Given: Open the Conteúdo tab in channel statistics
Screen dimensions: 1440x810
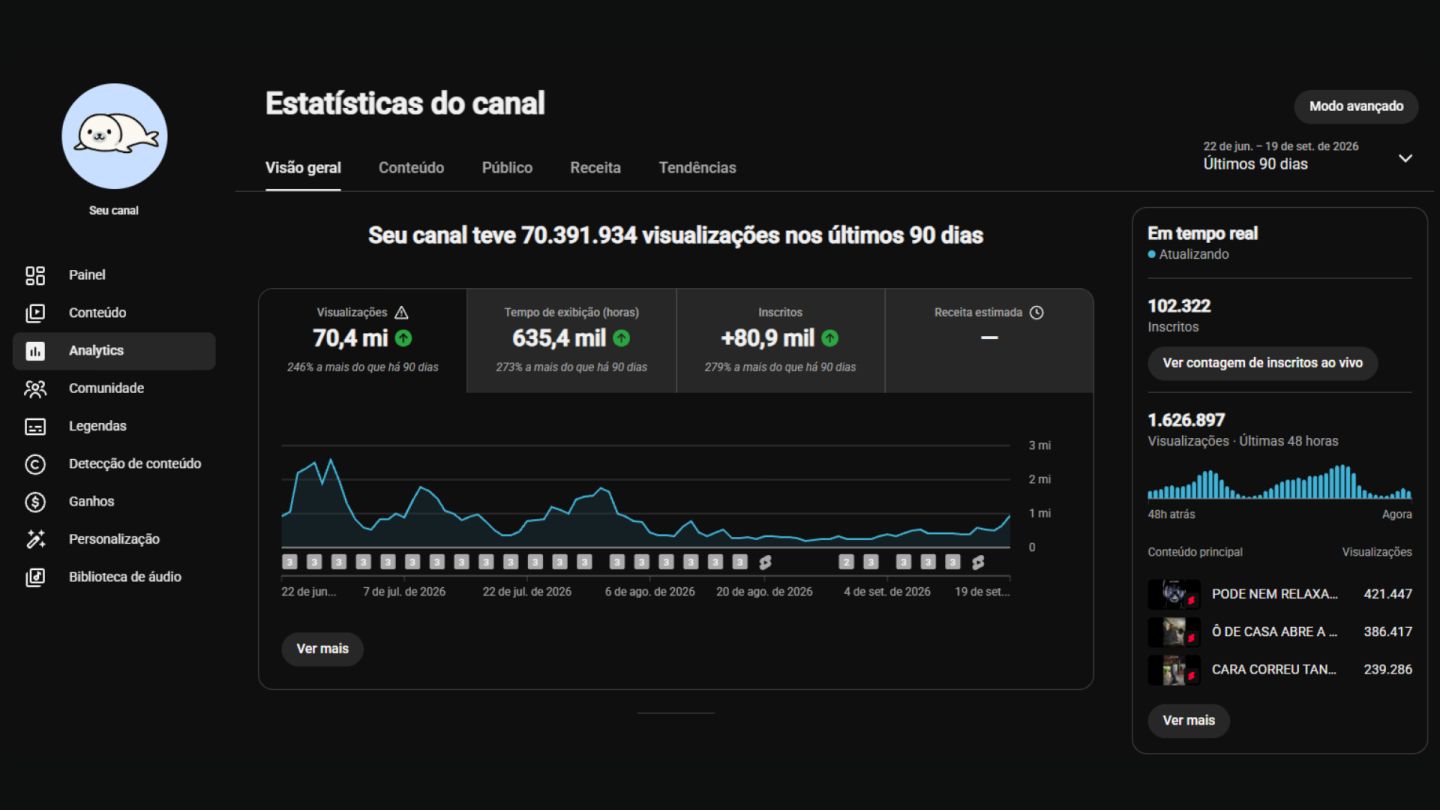Looking at the screenshot, I should pyautogui.click(x=411, y=168).
